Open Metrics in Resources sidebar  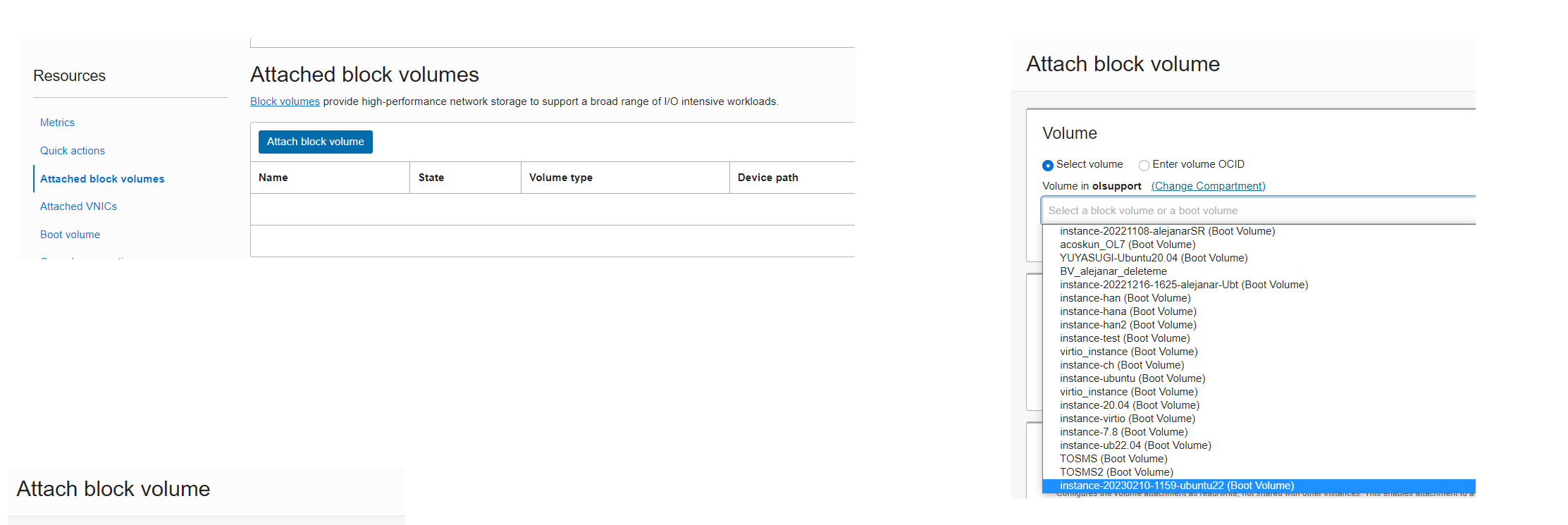(x=57, y=123)
